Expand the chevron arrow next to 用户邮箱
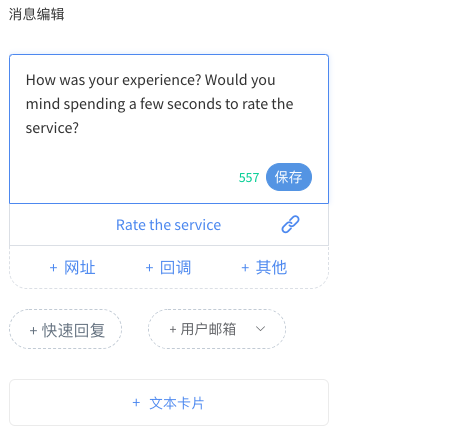The image size is (463, 435). tap(260, 329)
